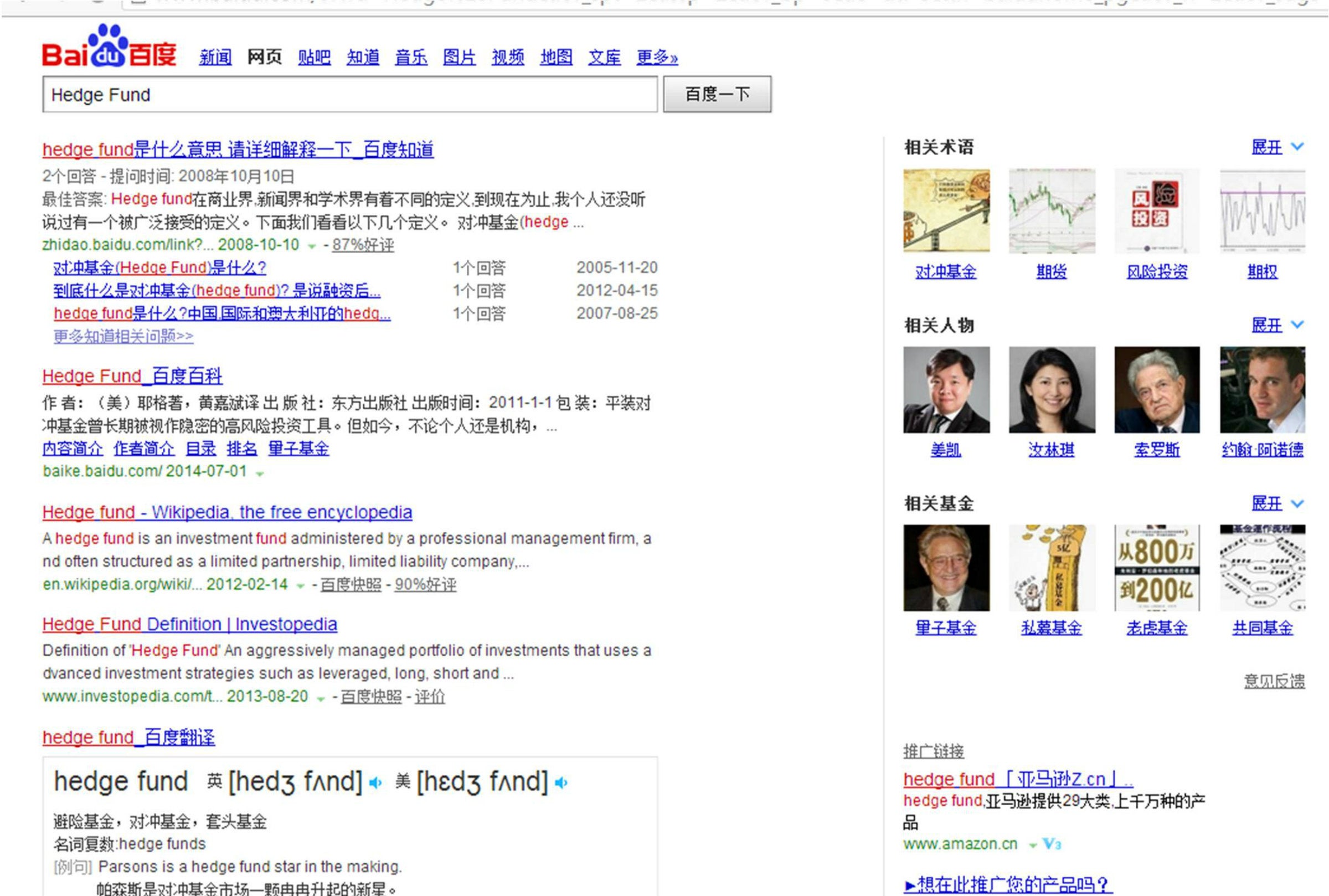Open 百度快照 for the Wikipedia result

(x=351, y=585)
